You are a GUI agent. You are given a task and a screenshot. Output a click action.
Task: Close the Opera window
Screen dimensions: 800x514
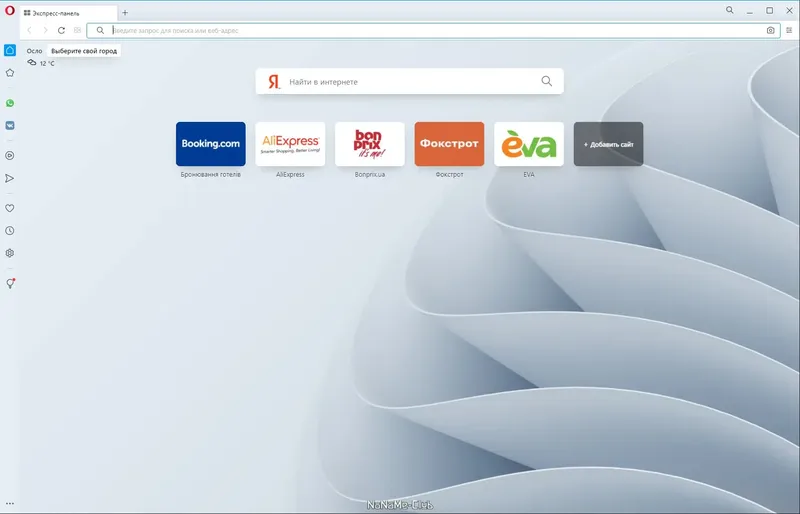(x=789, y=11)
